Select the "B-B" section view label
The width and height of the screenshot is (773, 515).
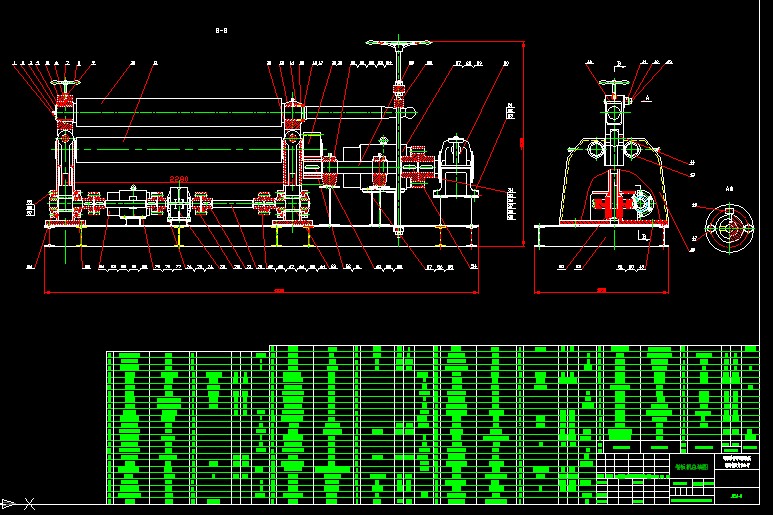(221, 31)
